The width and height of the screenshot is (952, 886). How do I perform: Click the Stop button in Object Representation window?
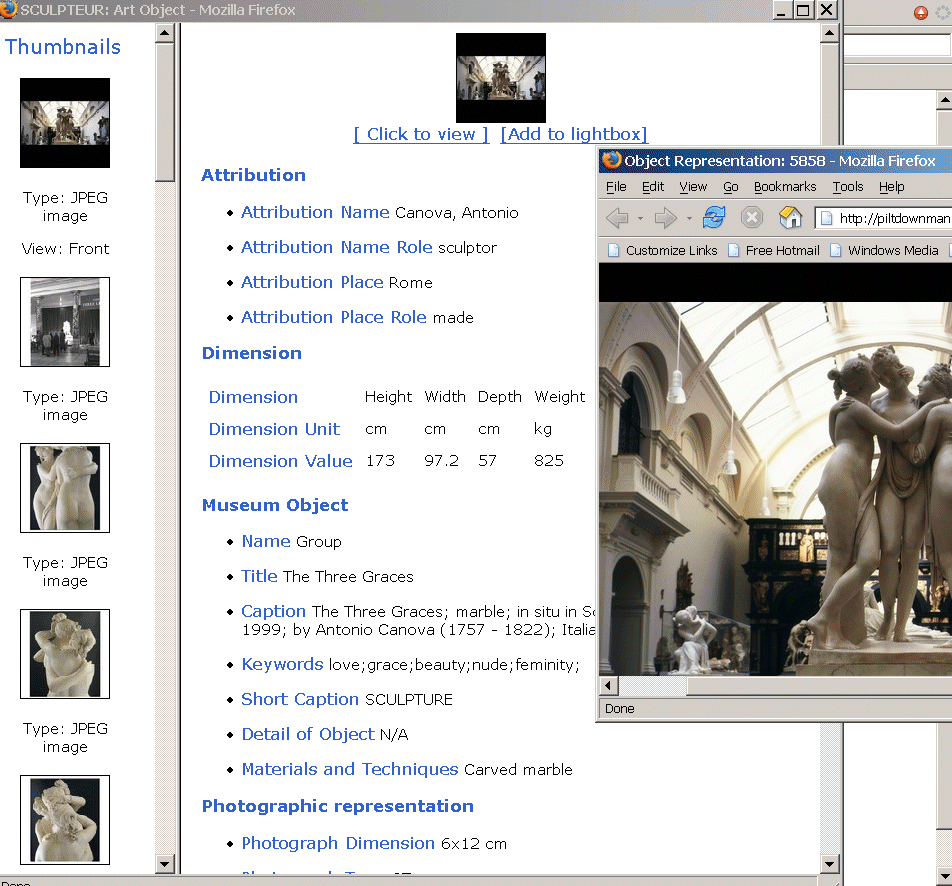pyautogui.click(x=752, y=217)
